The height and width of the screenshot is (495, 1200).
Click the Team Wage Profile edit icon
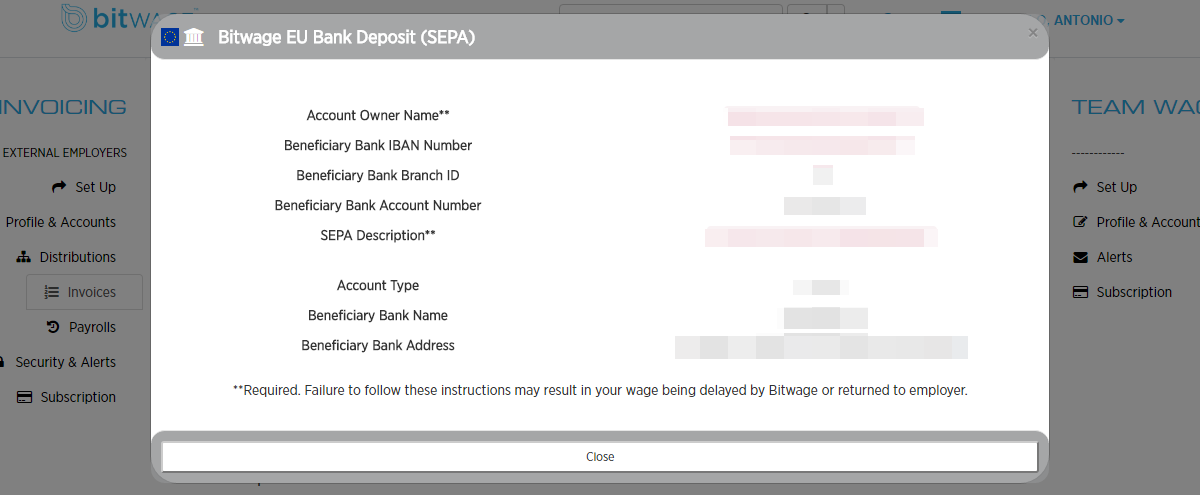click(1080, 222)
